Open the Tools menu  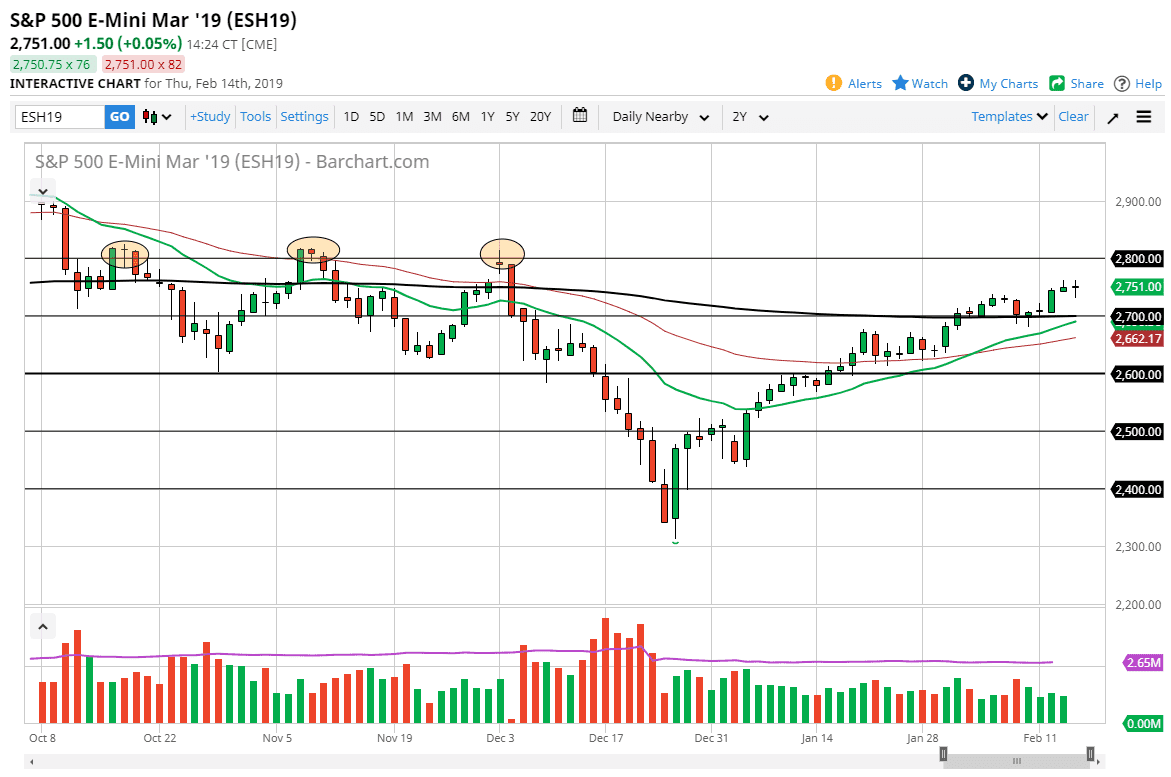tap(255, 116)
